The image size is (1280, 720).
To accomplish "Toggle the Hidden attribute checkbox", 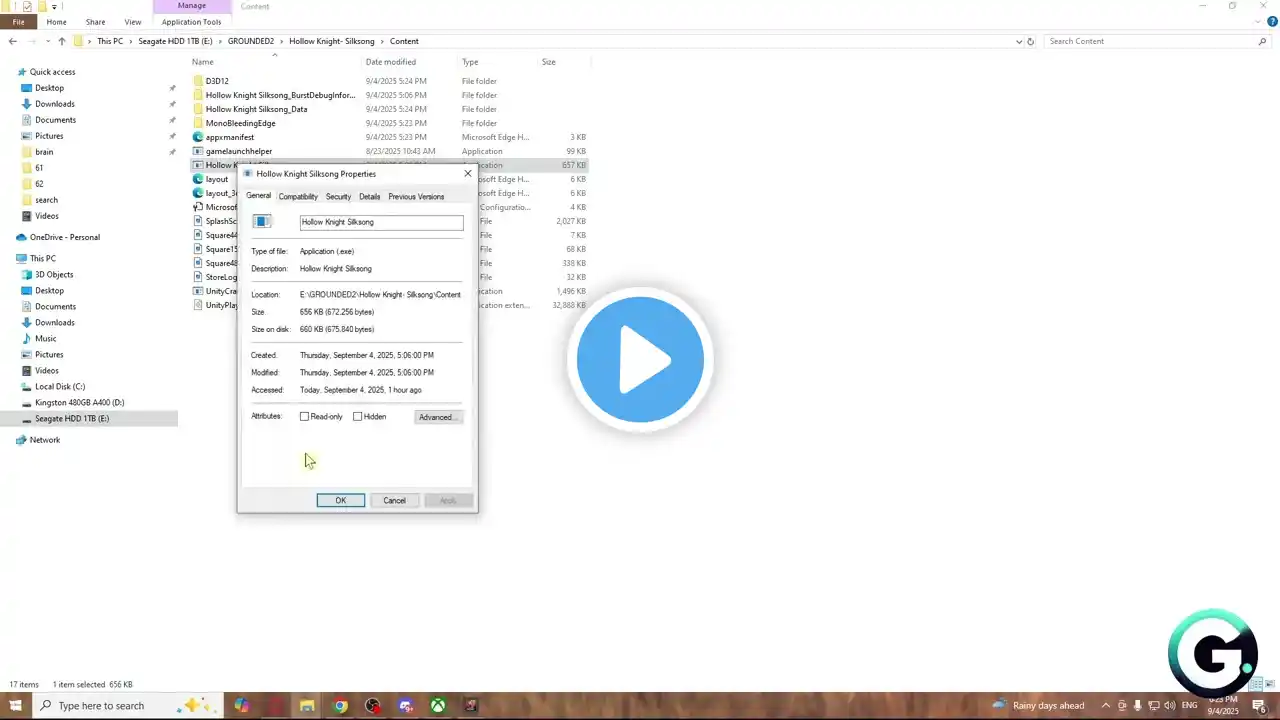I will [x=357, y=417].
